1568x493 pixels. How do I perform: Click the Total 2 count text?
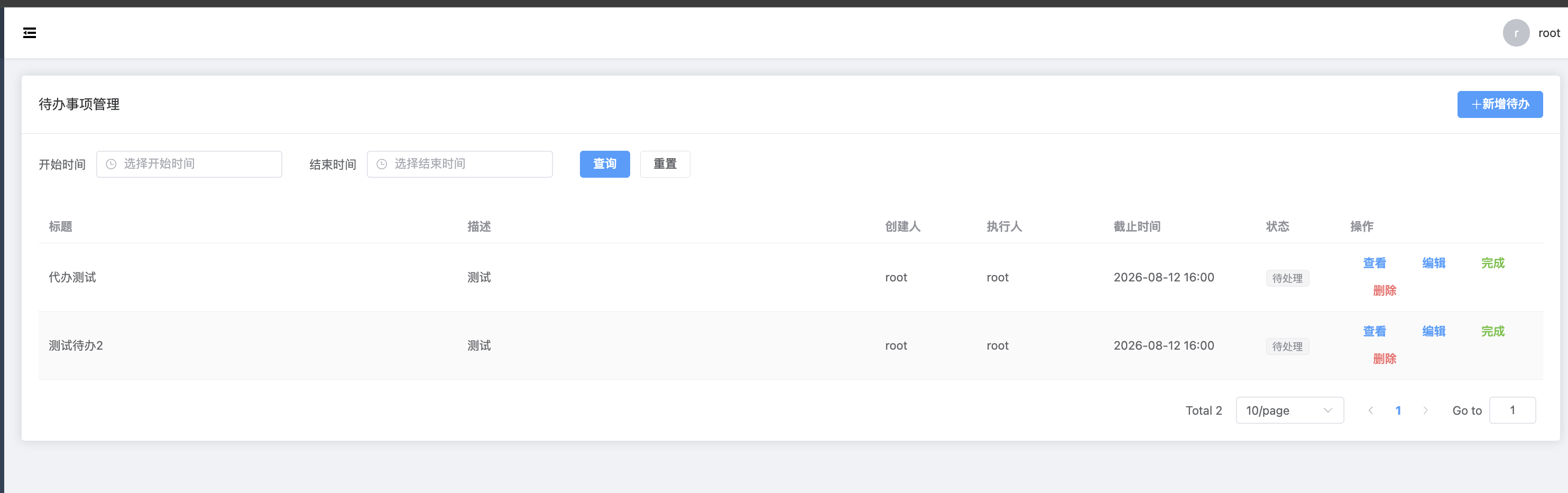[1203, 410]
